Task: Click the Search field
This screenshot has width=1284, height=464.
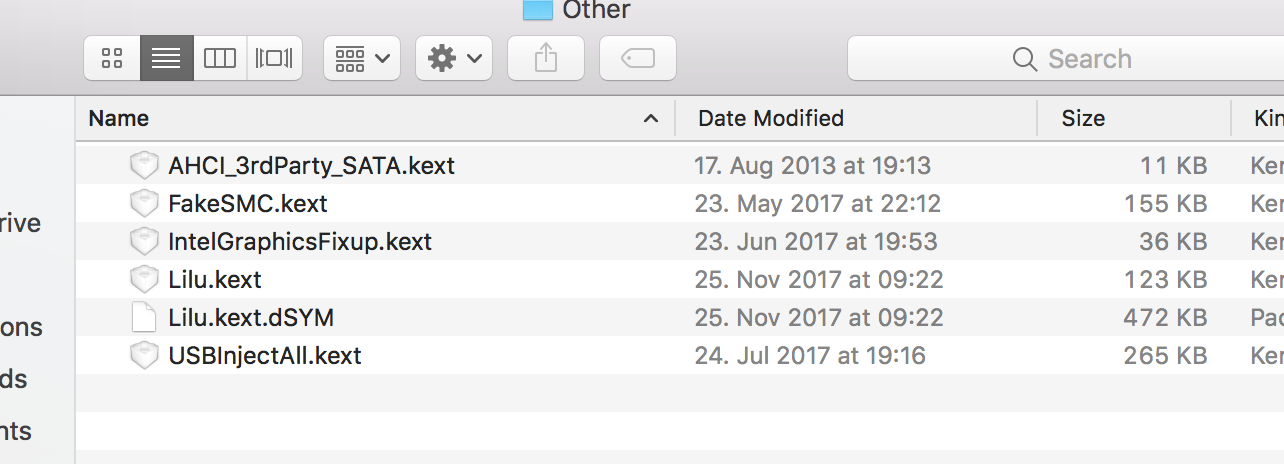Action: tap(1070, 59)
